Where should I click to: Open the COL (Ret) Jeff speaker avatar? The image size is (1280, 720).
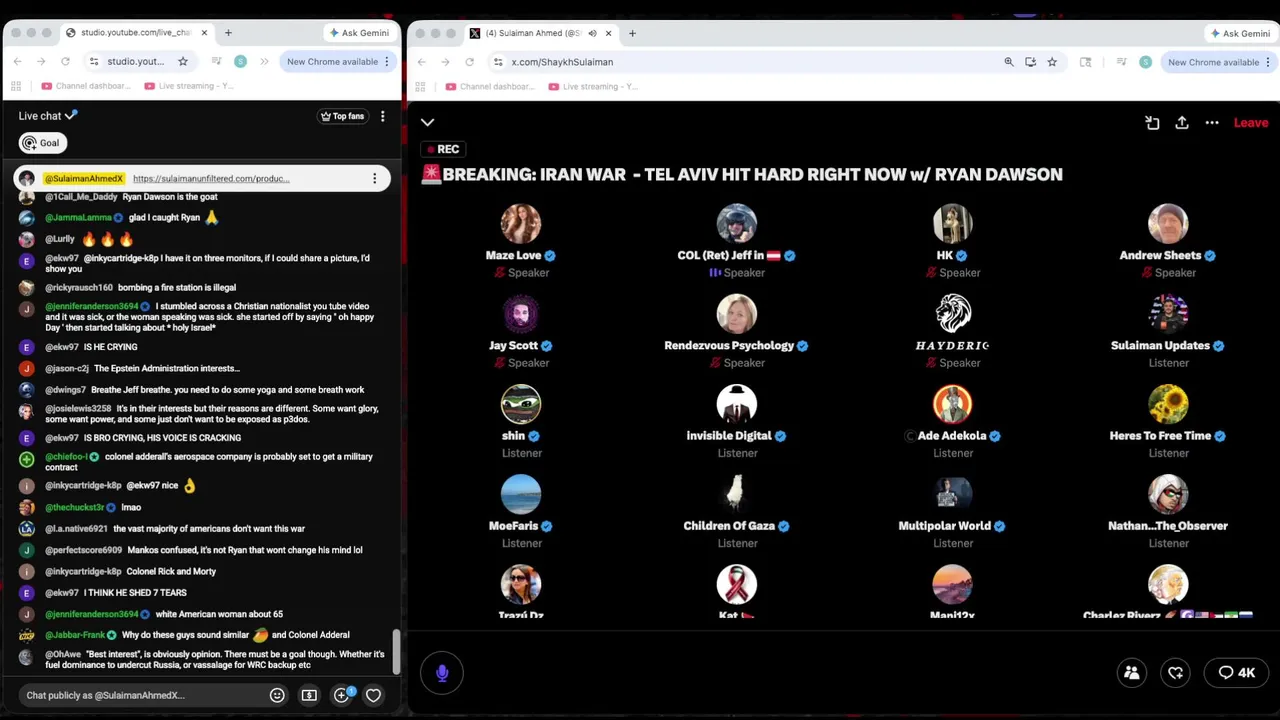[737, 224]
